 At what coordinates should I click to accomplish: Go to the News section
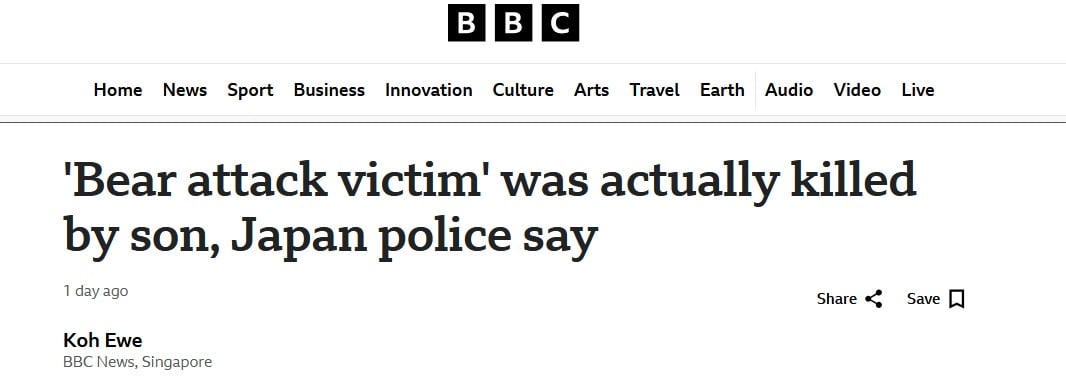click(185, 90)
